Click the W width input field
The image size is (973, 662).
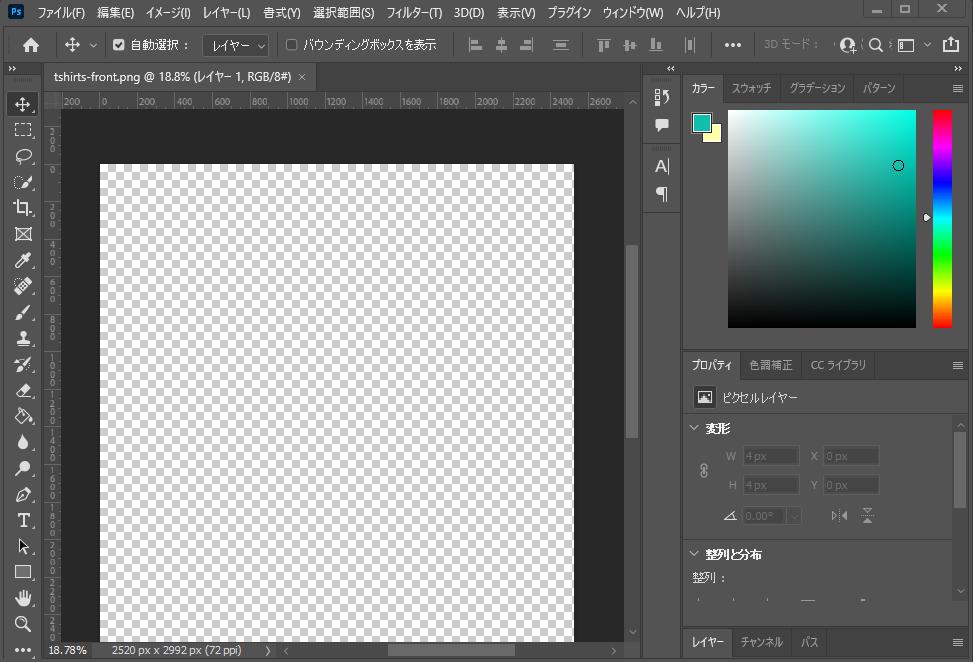(769, 456)
